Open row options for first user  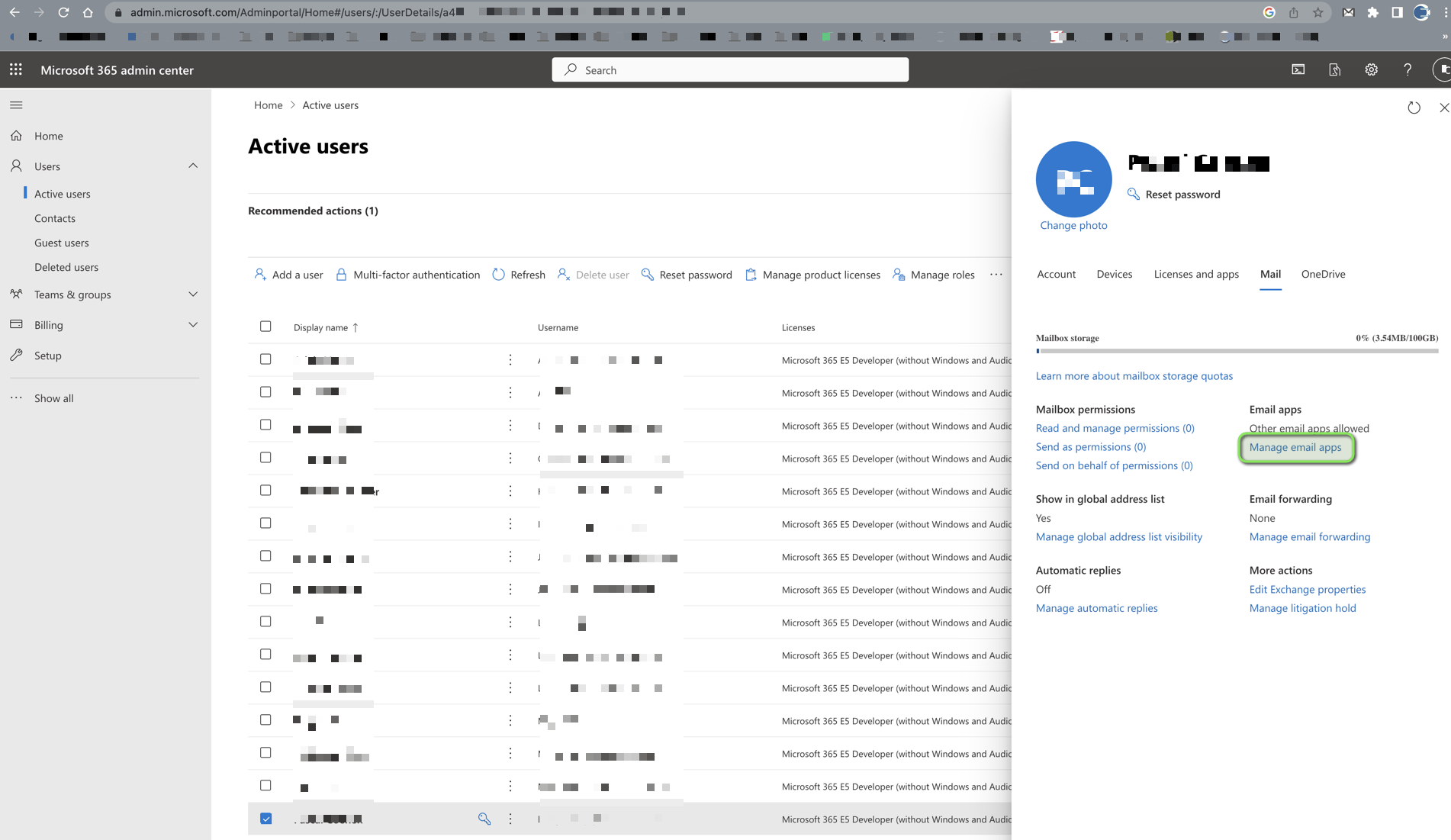pos(510,359)
